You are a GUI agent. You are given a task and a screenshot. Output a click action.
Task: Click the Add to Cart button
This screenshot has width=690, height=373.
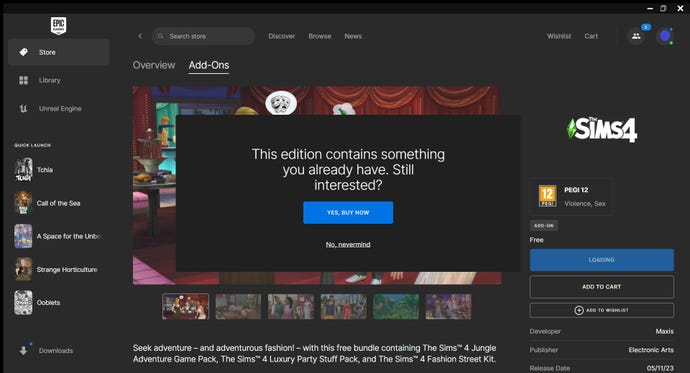pyautogui.click(x=602, y=287)
